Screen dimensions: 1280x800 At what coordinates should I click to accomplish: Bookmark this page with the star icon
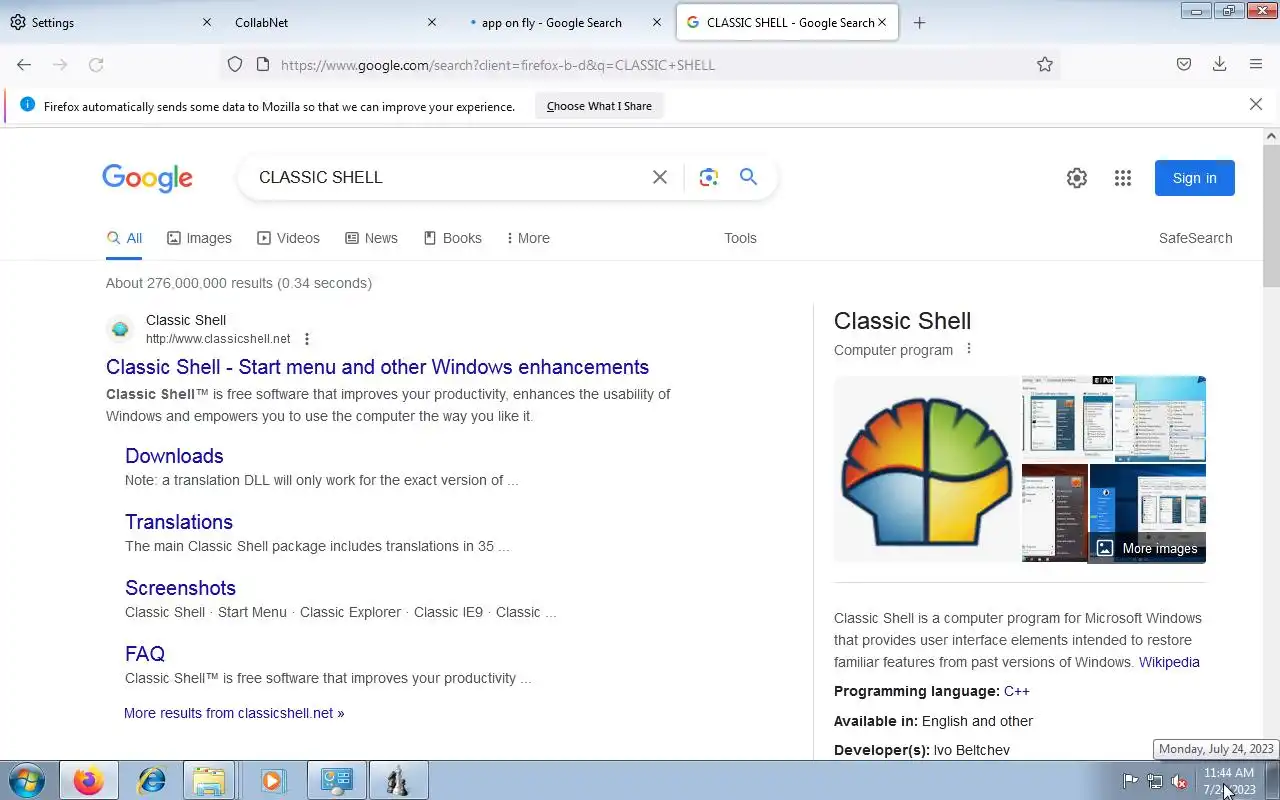click(x=1045, y=64)
